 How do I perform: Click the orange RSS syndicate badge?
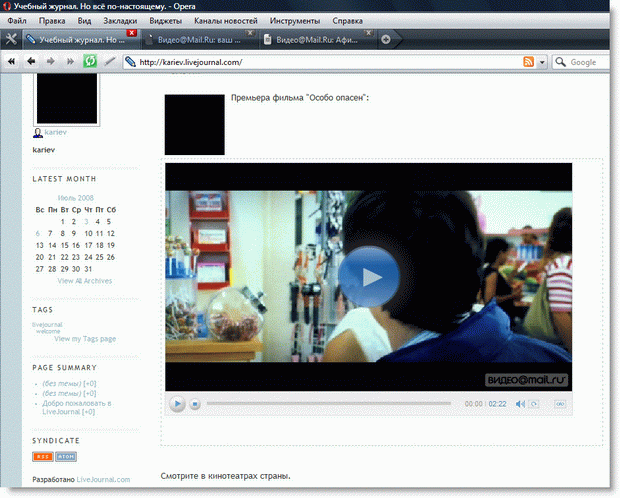43,456
